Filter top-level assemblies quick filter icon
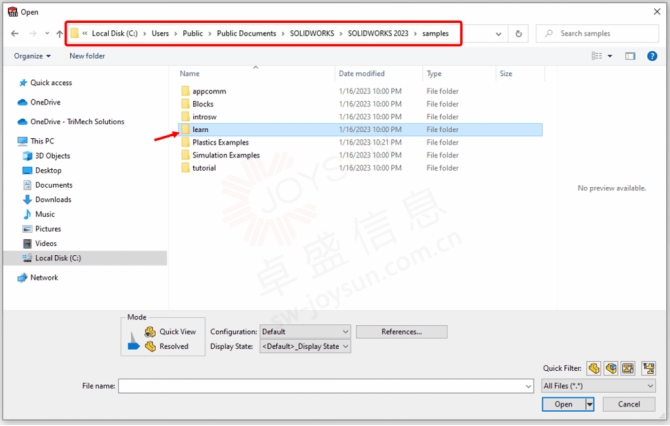 (649, 368)
